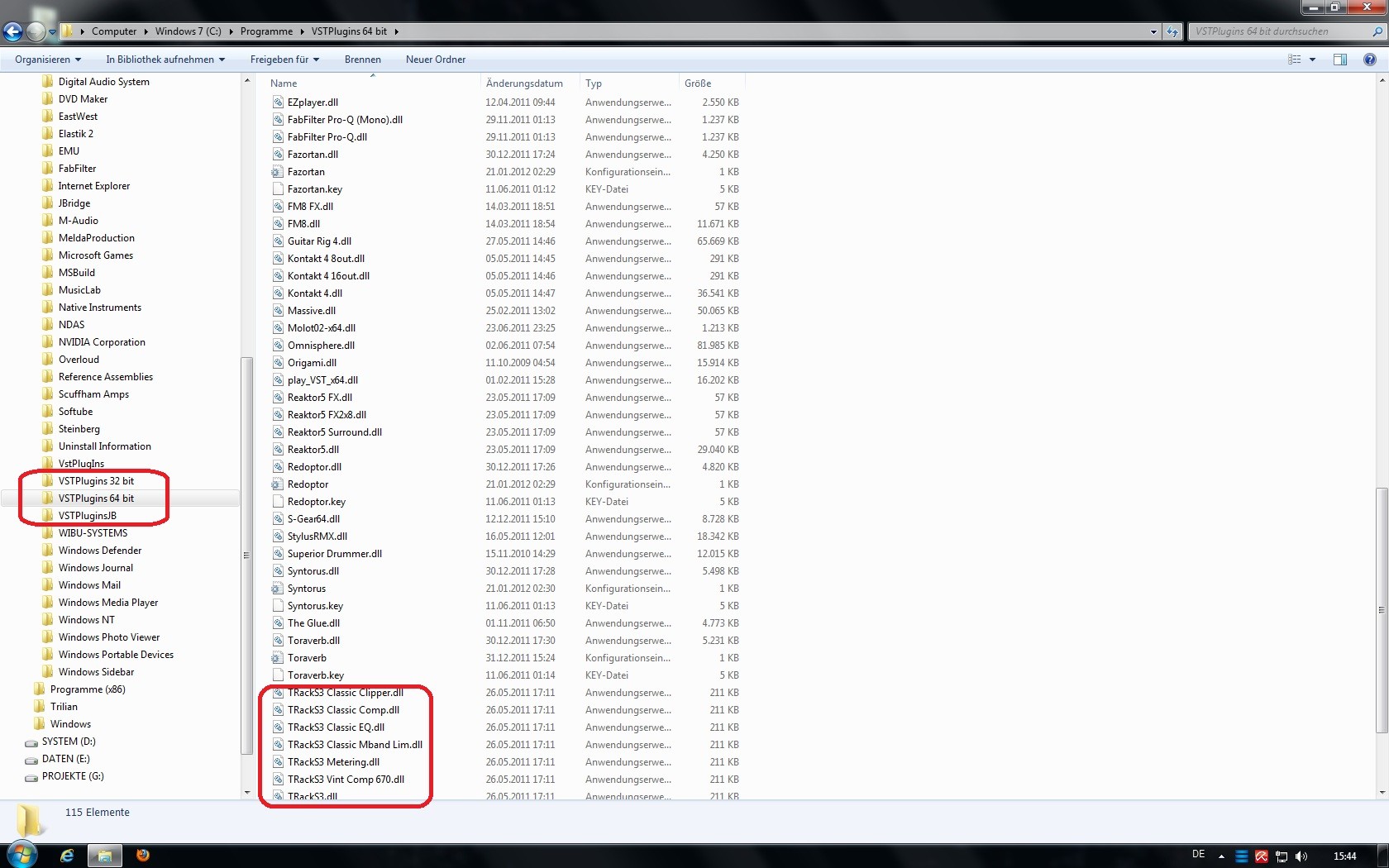The image size is (1389, 868).
Task: Go to the Programme breadcrumb
Action: pos(266,31)
